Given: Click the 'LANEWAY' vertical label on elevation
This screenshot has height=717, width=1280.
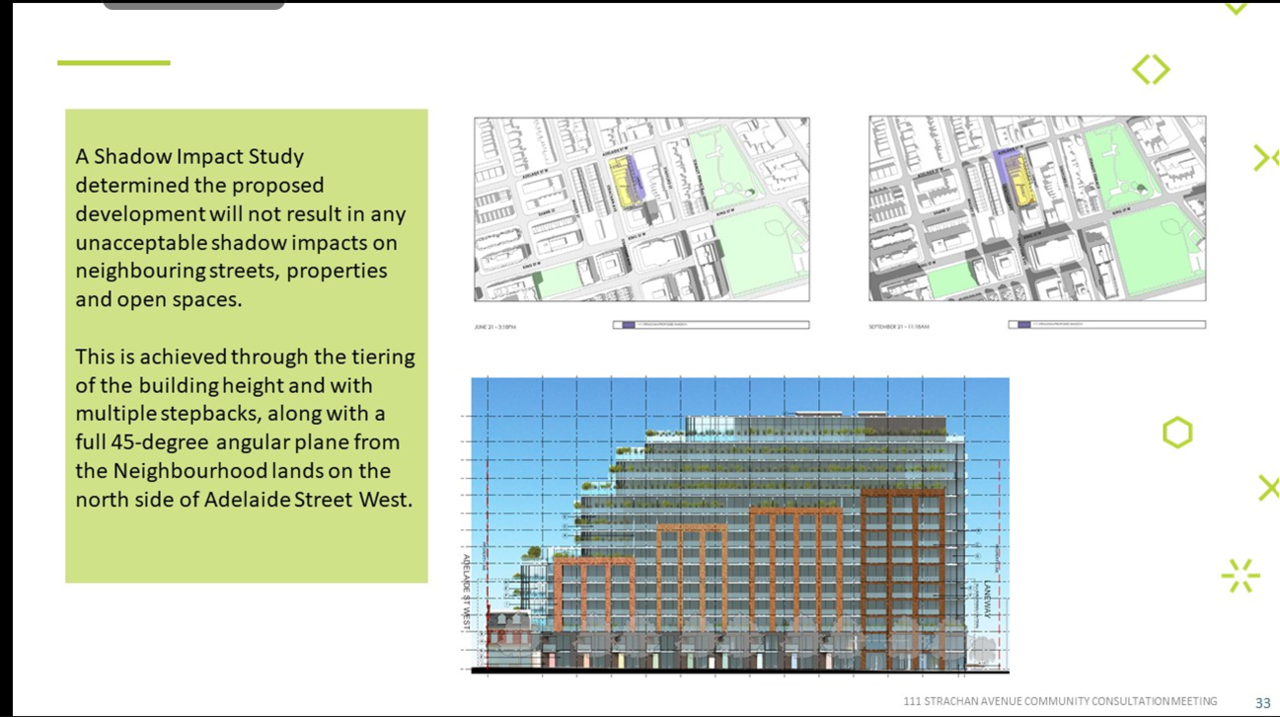Looking at the screenshot, I should [986, 600].
